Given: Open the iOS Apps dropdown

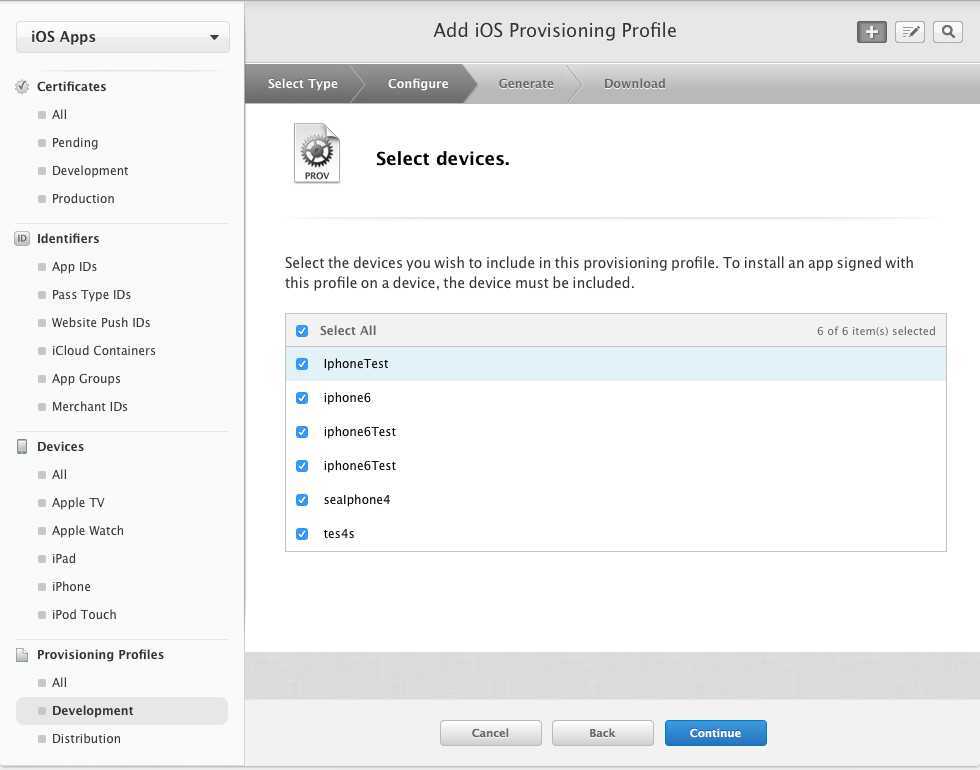Looking at the screenshot, I should pos(123,37).
